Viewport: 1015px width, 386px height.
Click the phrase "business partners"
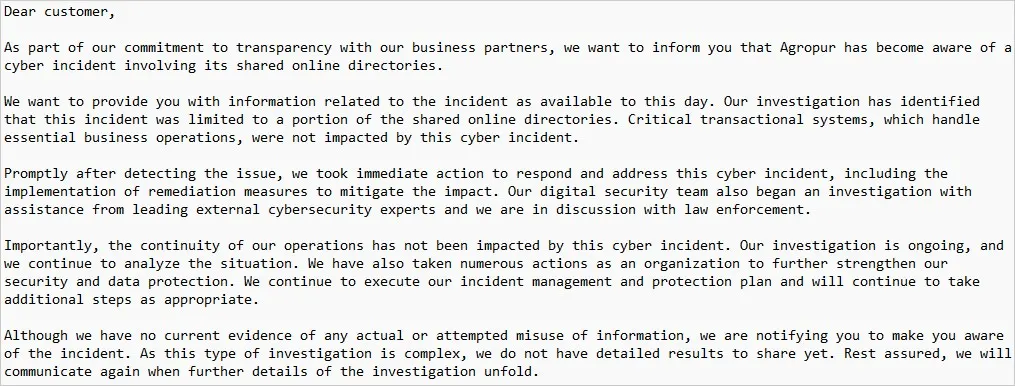(480, 49)
